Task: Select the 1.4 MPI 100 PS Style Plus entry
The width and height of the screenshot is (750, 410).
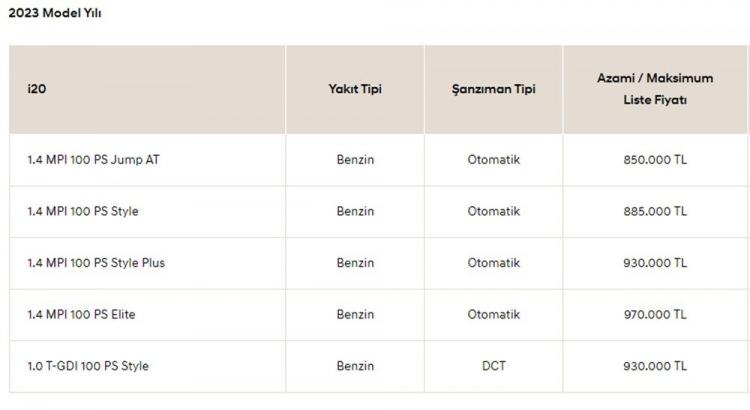Action: point(96,263)
